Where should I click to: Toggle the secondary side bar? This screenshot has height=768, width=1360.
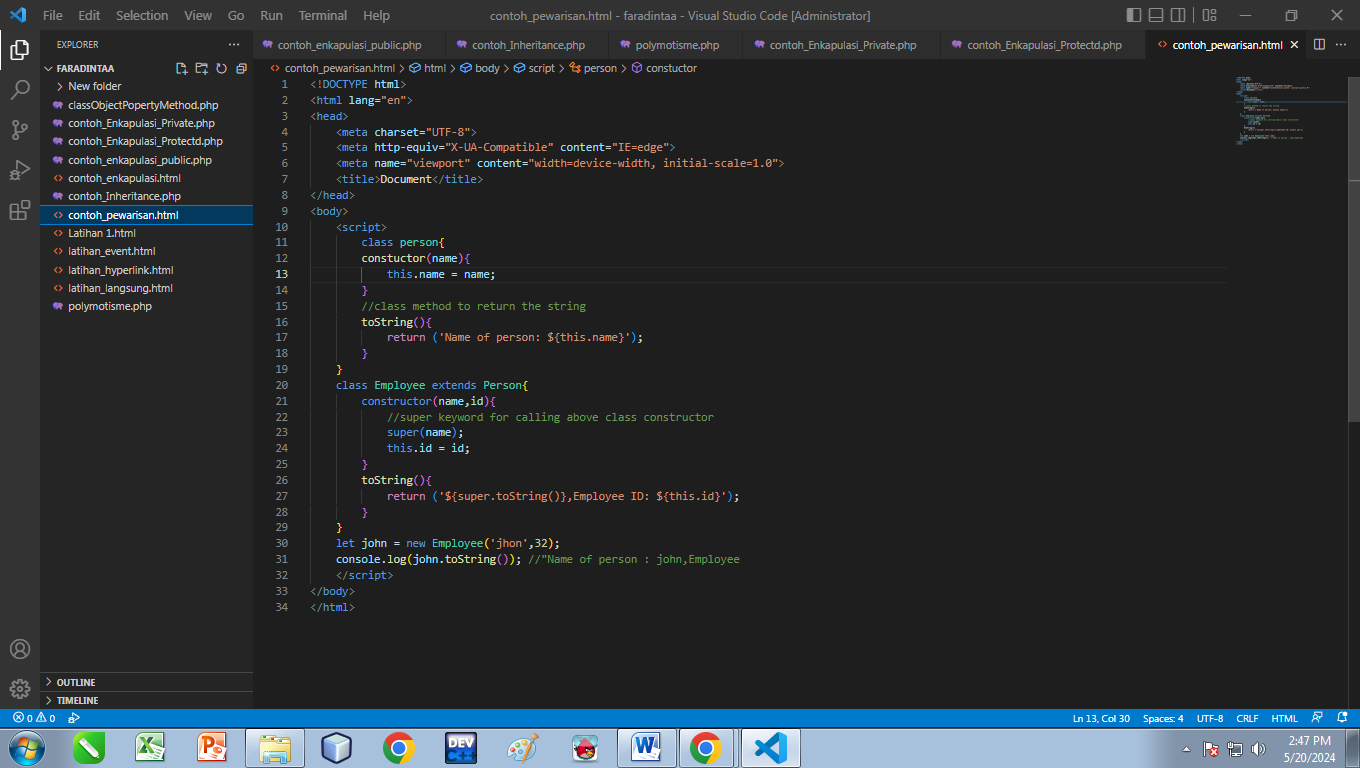1178,15
